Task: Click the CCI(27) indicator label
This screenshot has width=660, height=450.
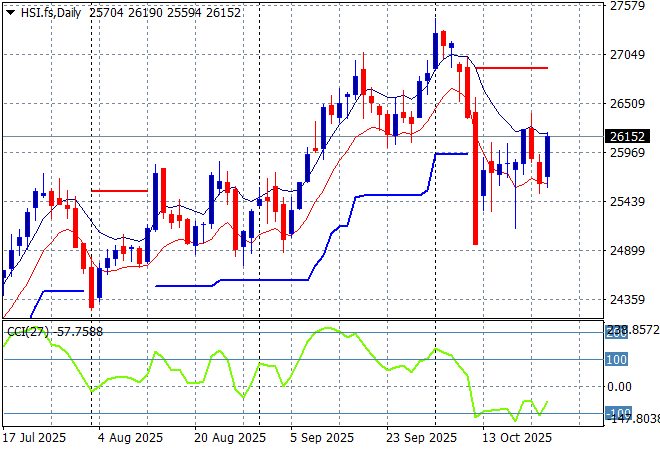Action: [28, 332]
